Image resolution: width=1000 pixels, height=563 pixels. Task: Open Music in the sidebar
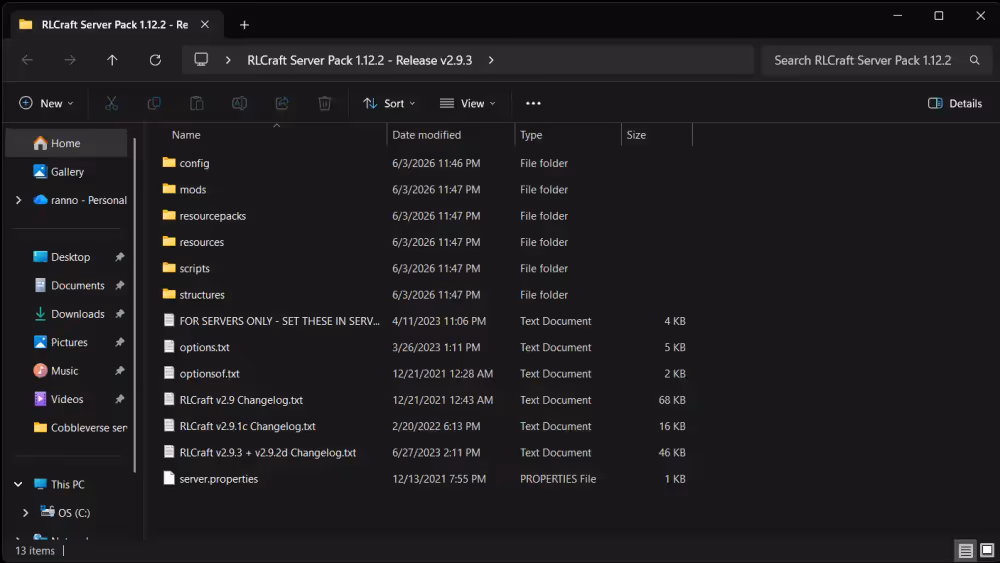coord(64,370)
